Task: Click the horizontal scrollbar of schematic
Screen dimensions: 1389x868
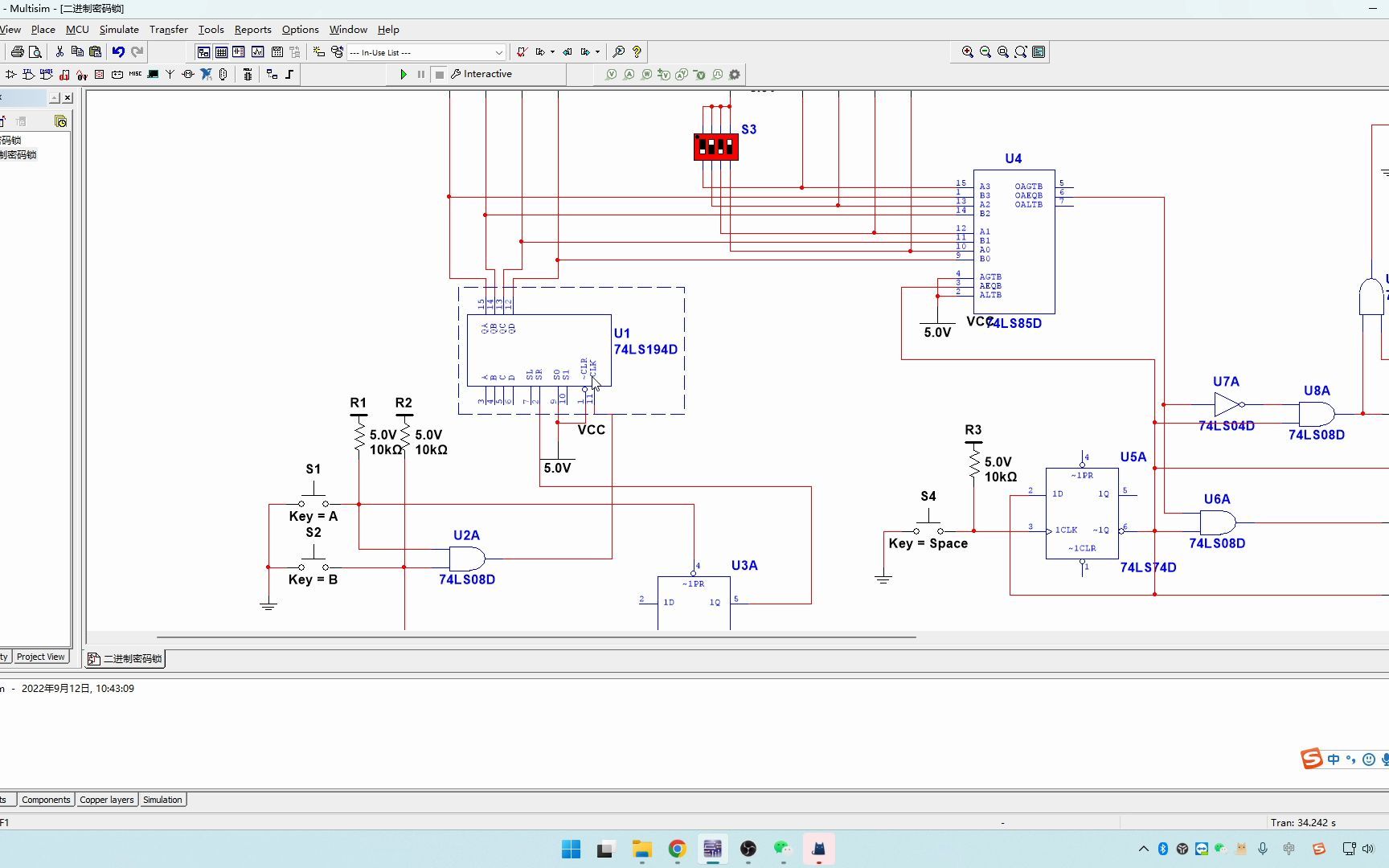Action: coord(536,637)
